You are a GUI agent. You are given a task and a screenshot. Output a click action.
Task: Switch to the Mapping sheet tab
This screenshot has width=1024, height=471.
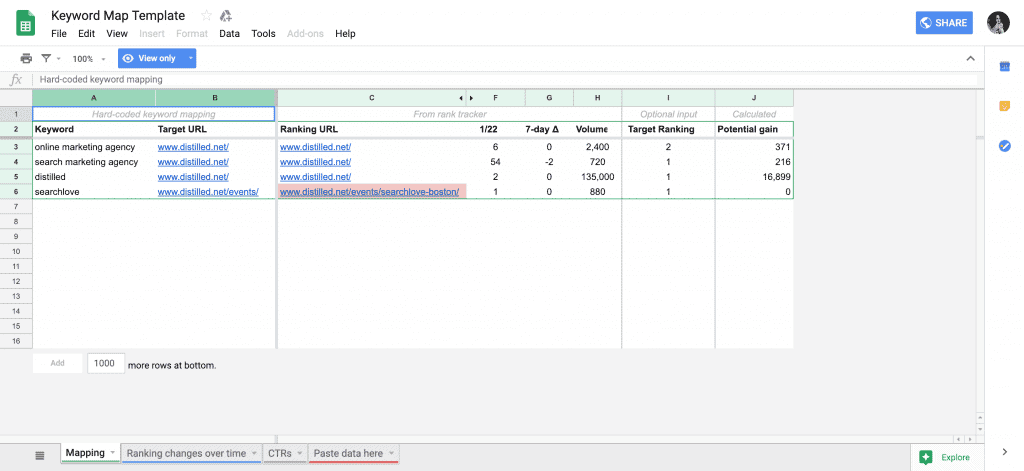85,453
